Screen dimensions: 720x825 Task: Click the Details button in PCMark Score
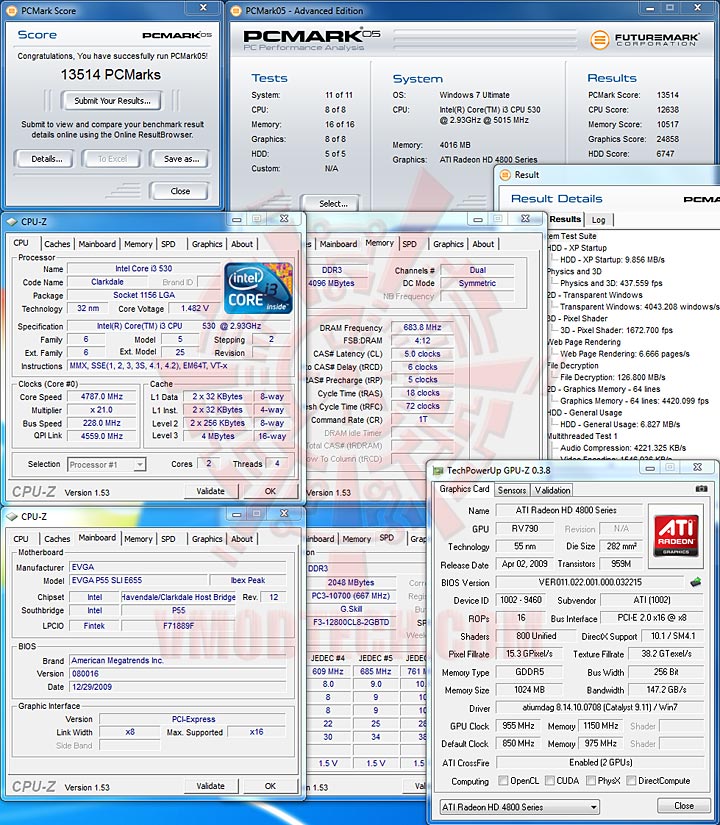click(46, 159)
